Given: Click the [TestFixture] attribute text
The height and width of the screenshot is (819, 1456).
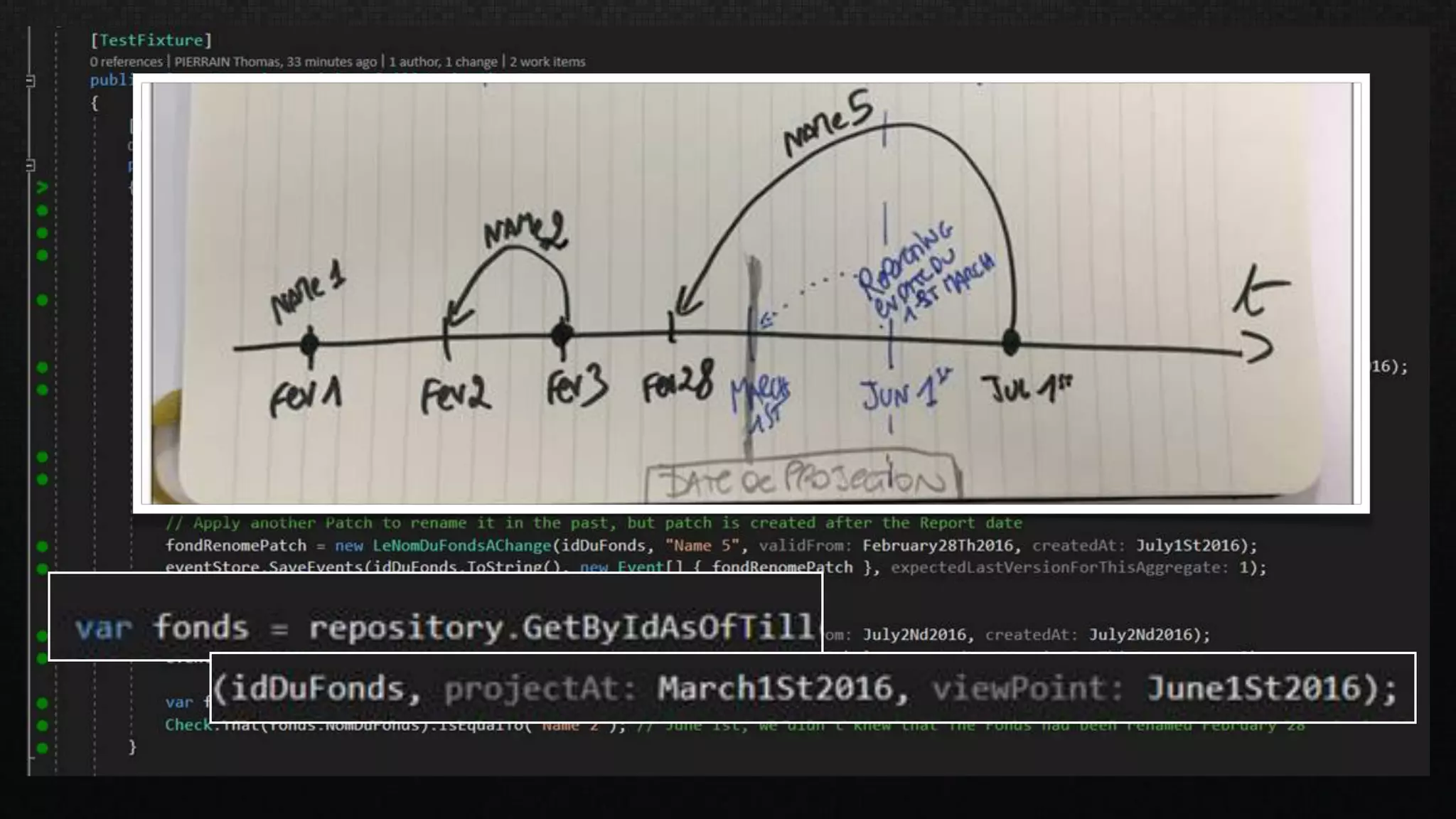Looking at the screenshot, I should click(x=151, y=41).
